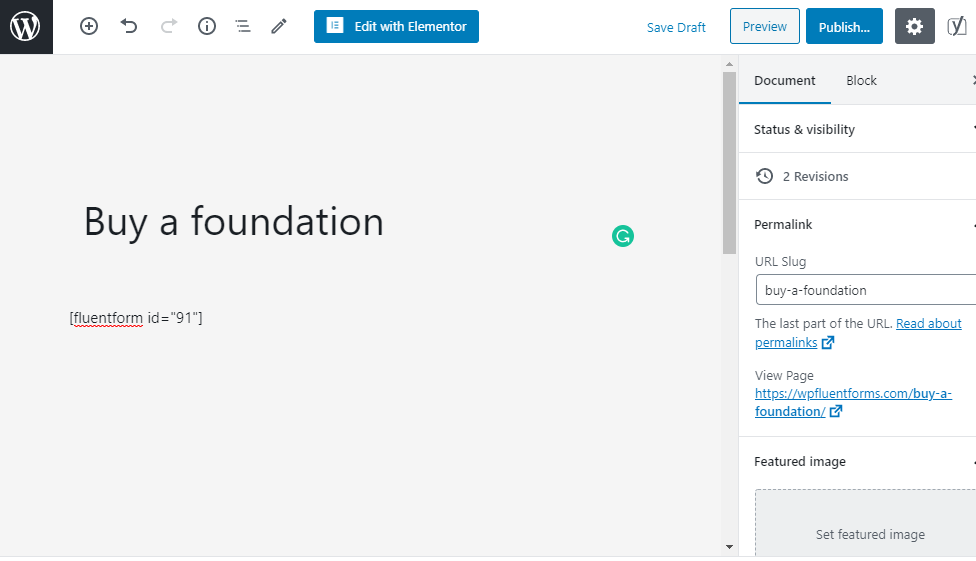Image resolution: width=976 pixels, height=561 pixels.
Task: Redo the last change
Action: tap(169, 26)
